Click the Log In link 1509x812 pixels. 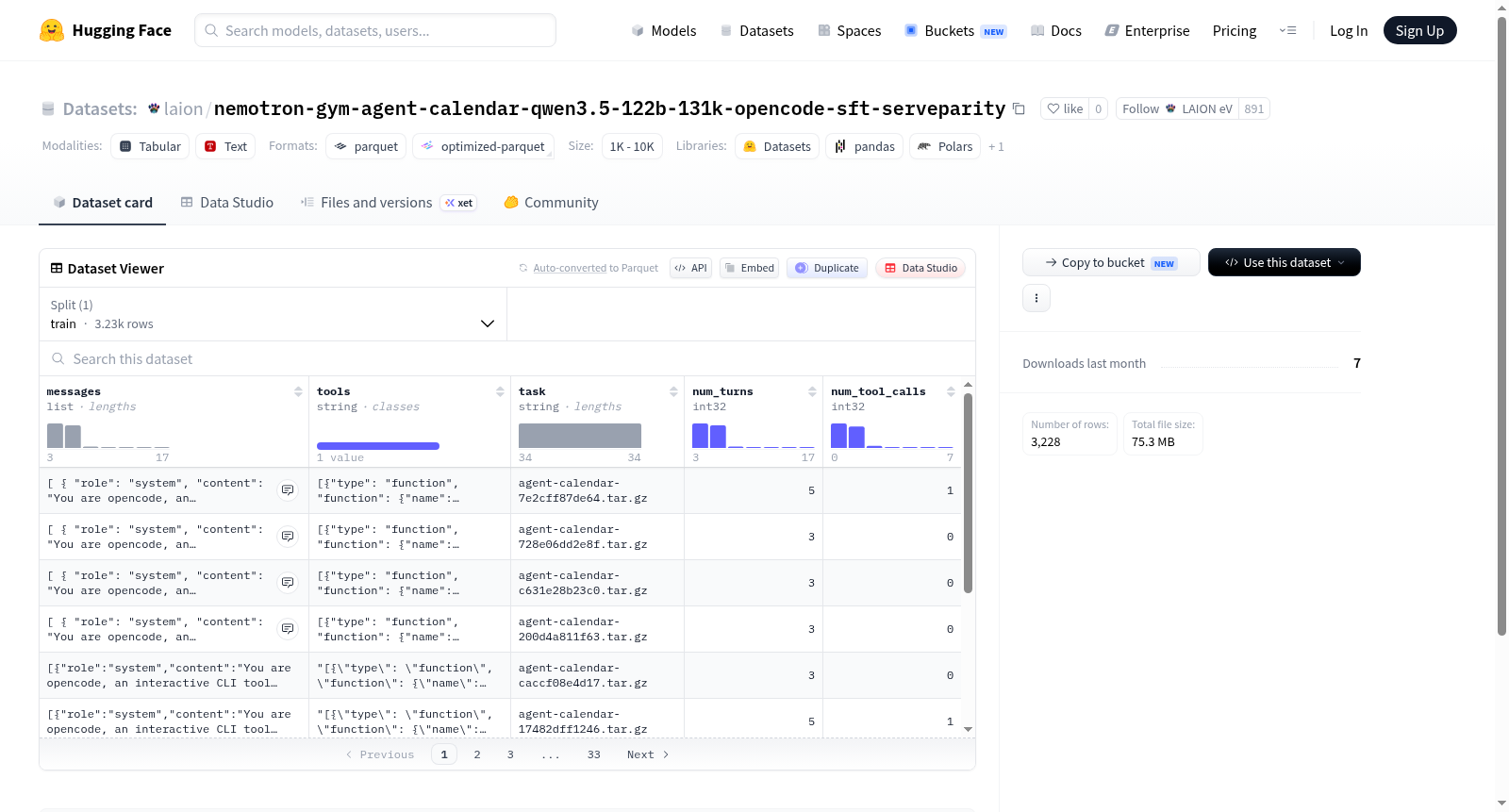[x=1349, y=30]
